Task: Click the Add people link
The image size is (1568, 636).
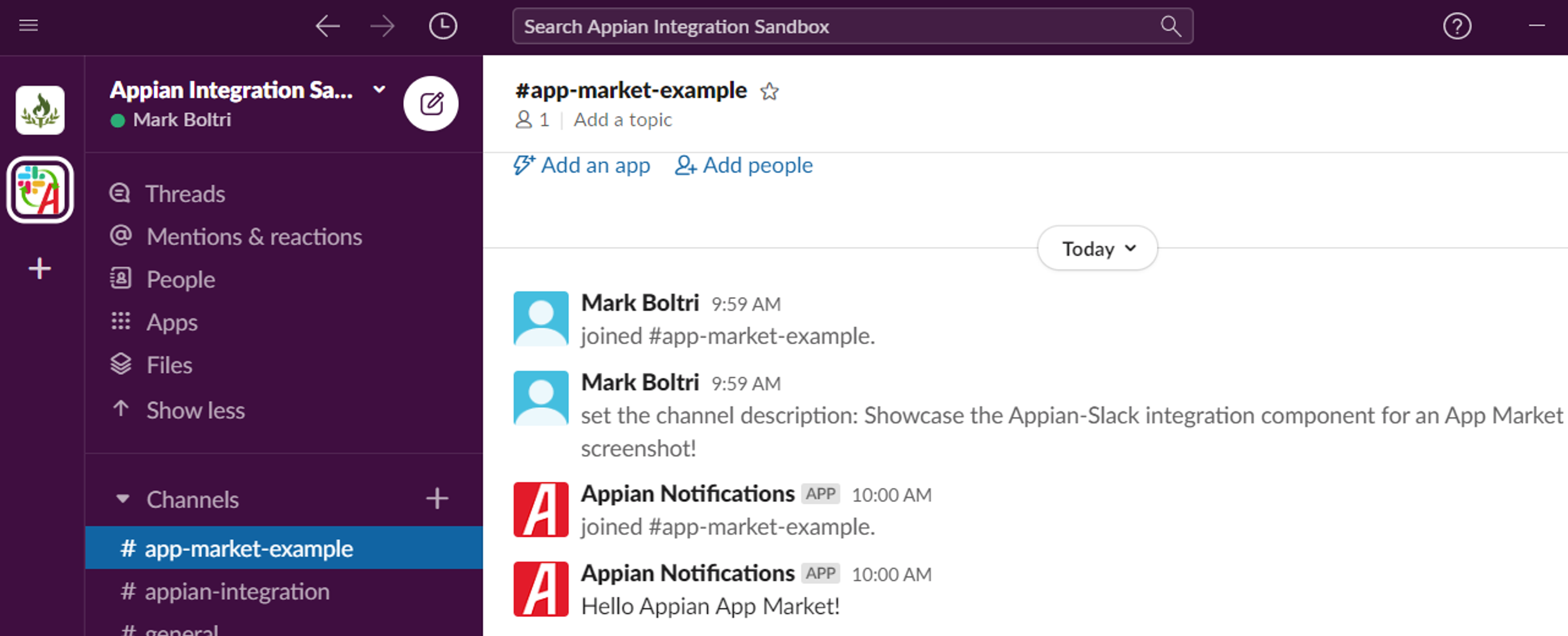Action: point(744,165)
